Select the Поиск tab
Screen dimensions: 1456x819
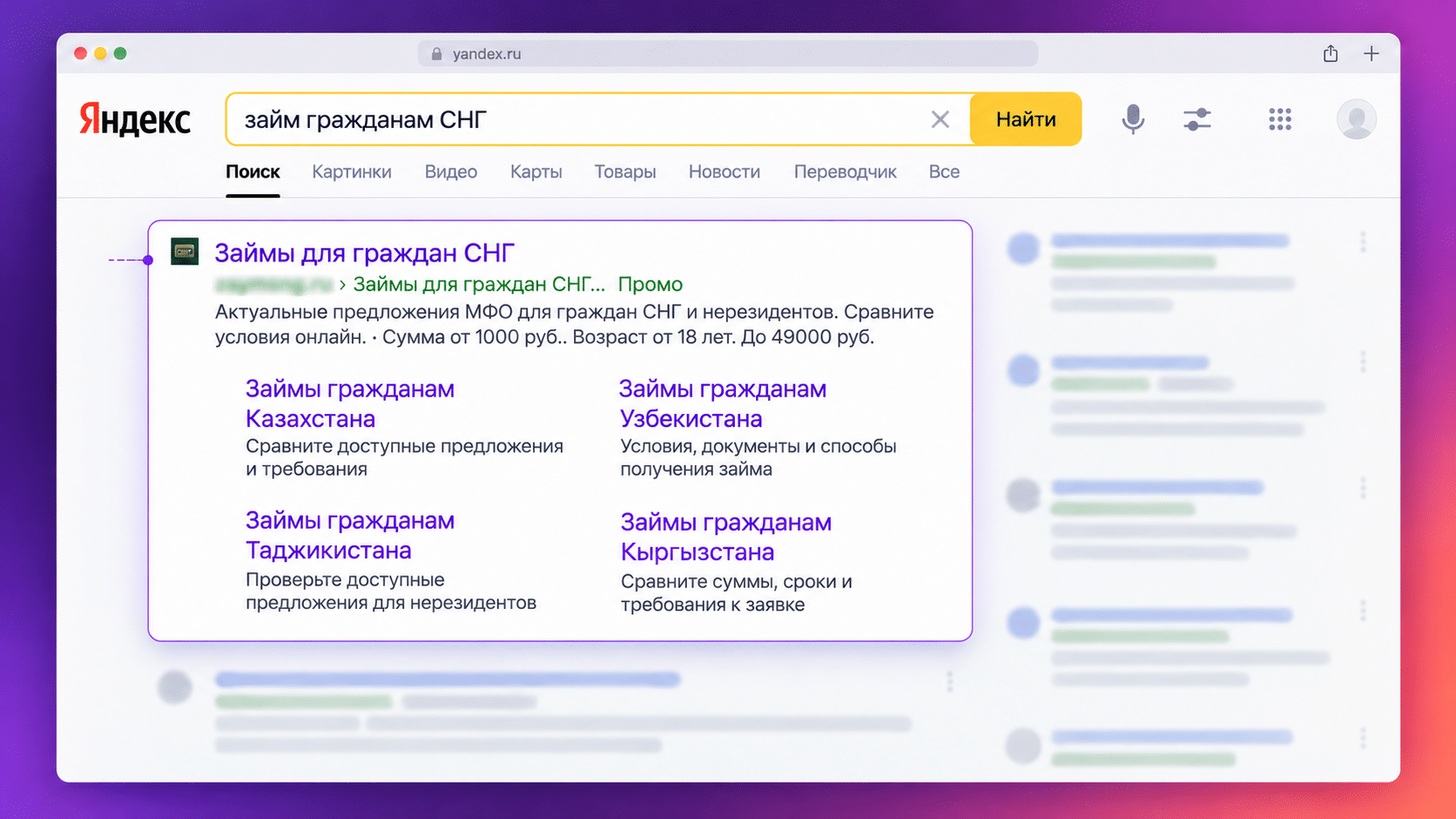[253, 173]
